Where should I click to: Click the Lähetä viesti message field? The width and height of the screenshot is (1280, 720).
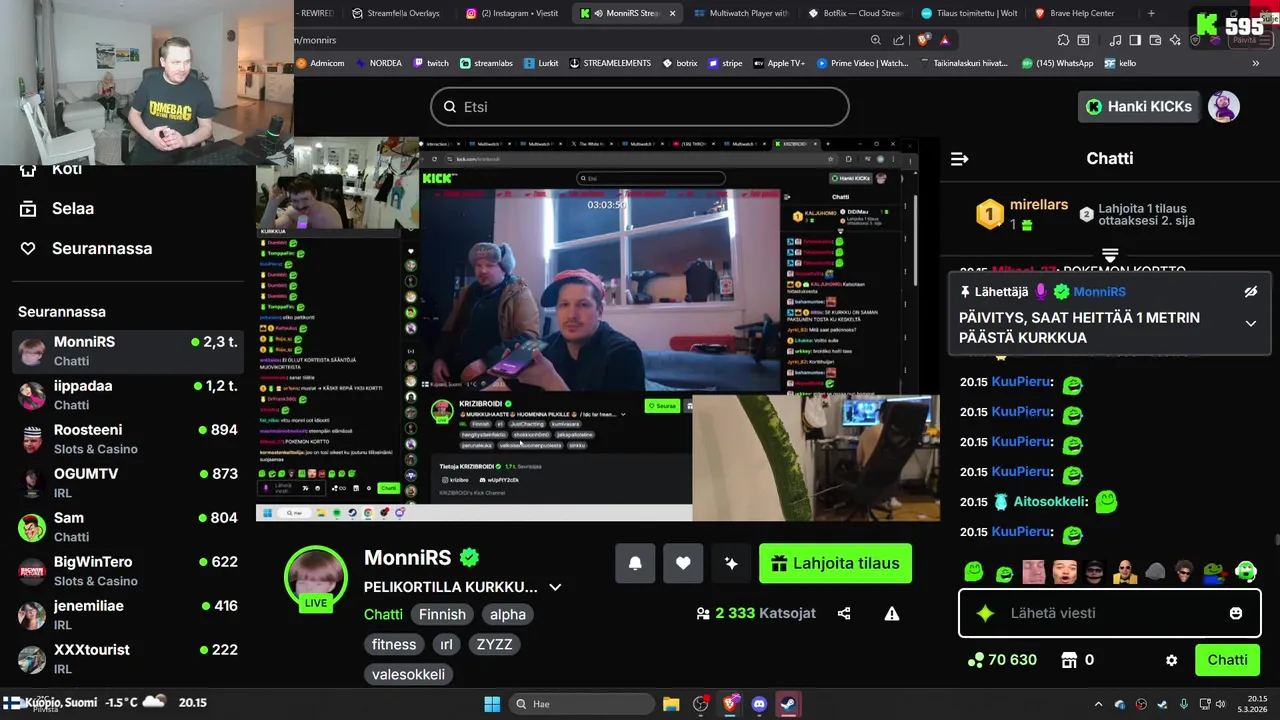1108,613
